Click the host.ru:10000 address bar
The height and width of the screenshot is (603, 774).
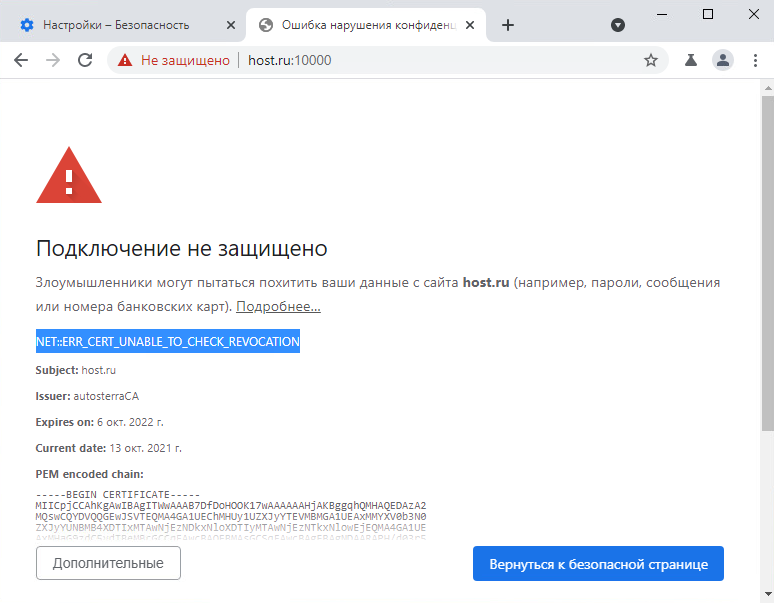pyautogui.click(x=289, y=60)
